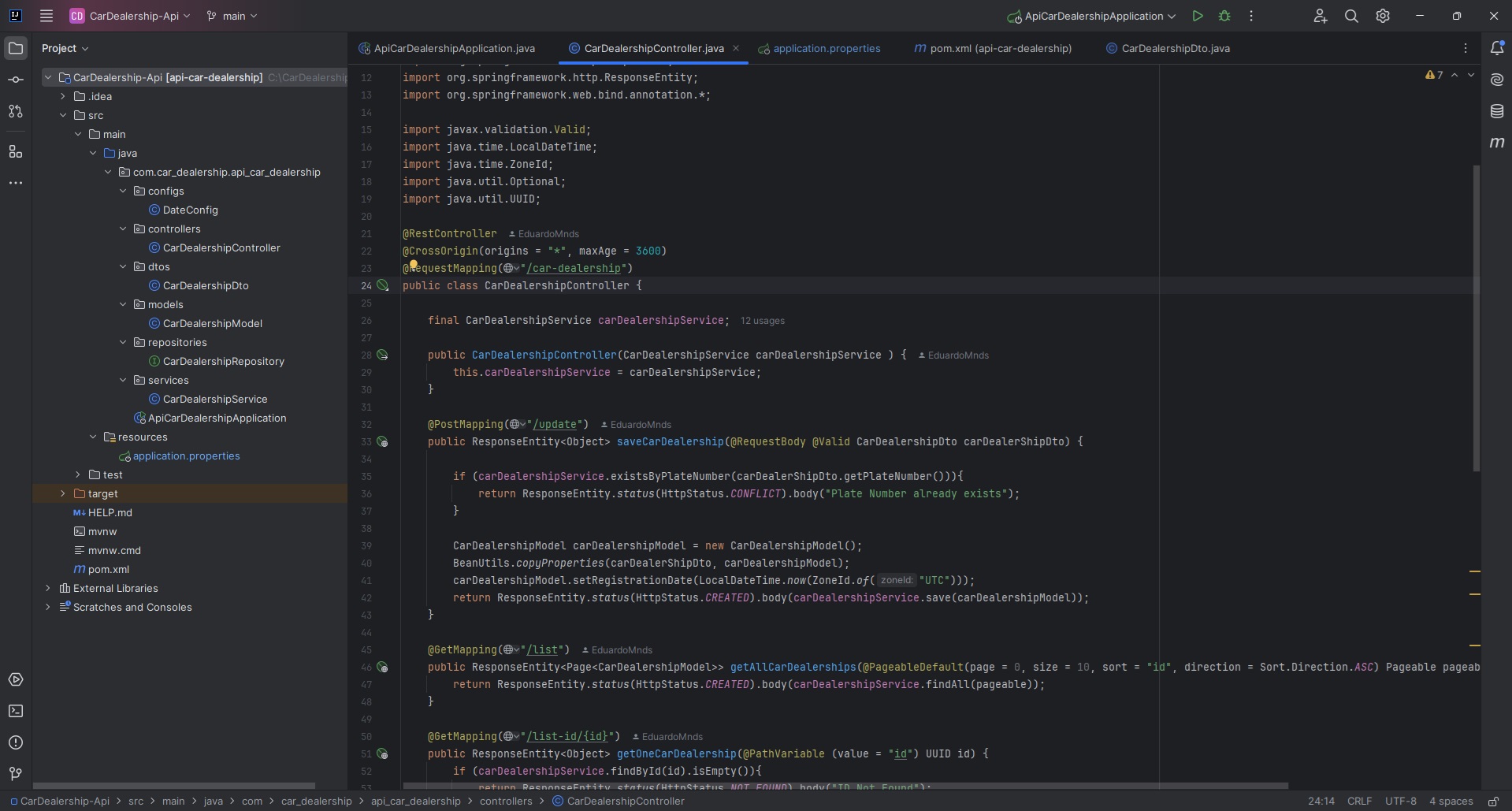The image size is (1512, 811).
Task: Open CarDealershipService in project tree
Action: [214, 399]
